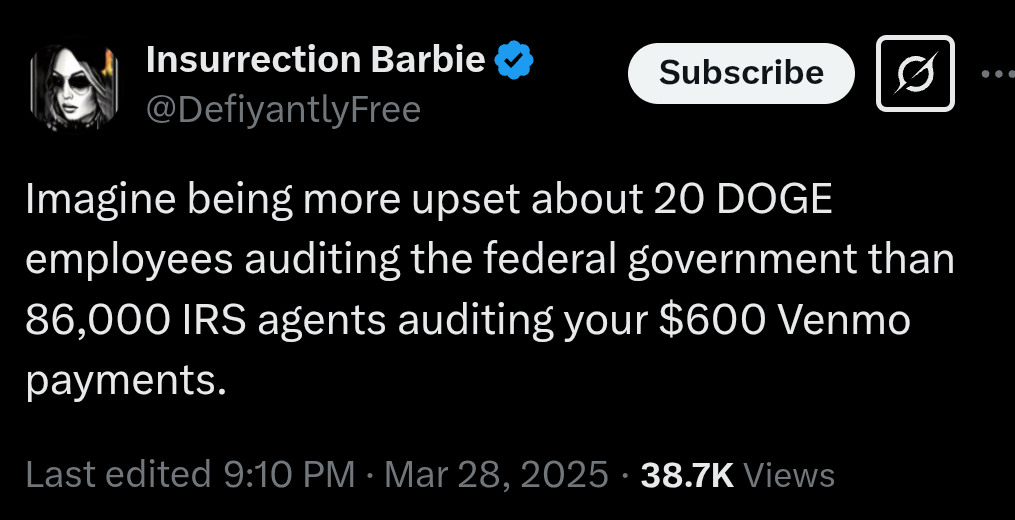View edit history via "Last edited"

tap(118, 474)
